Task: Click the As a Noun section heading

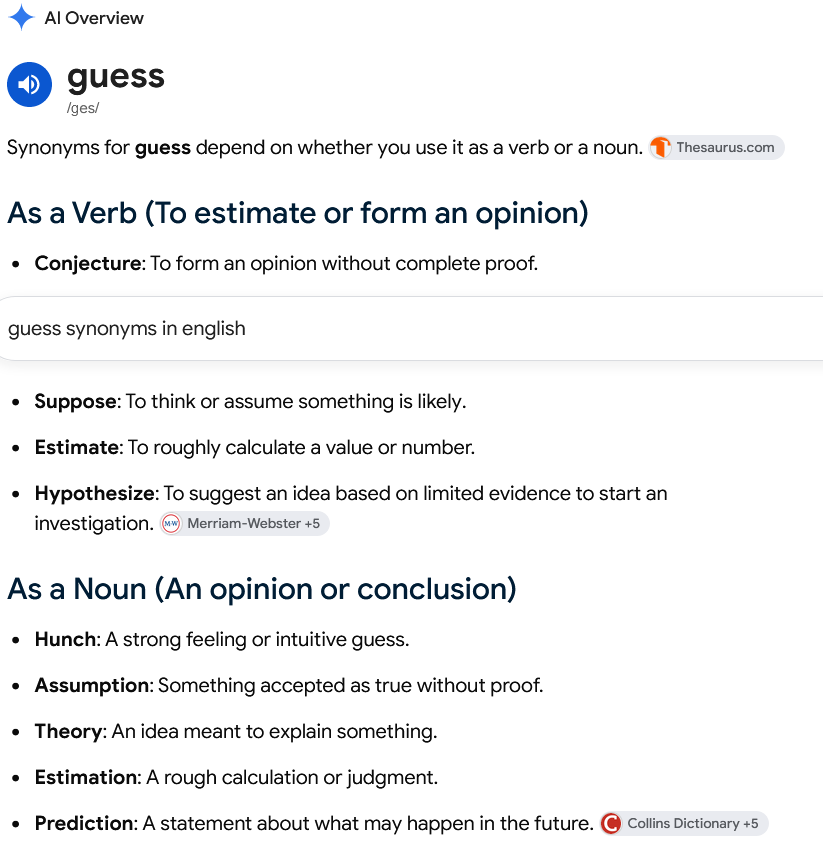Action: pos(262,589)
